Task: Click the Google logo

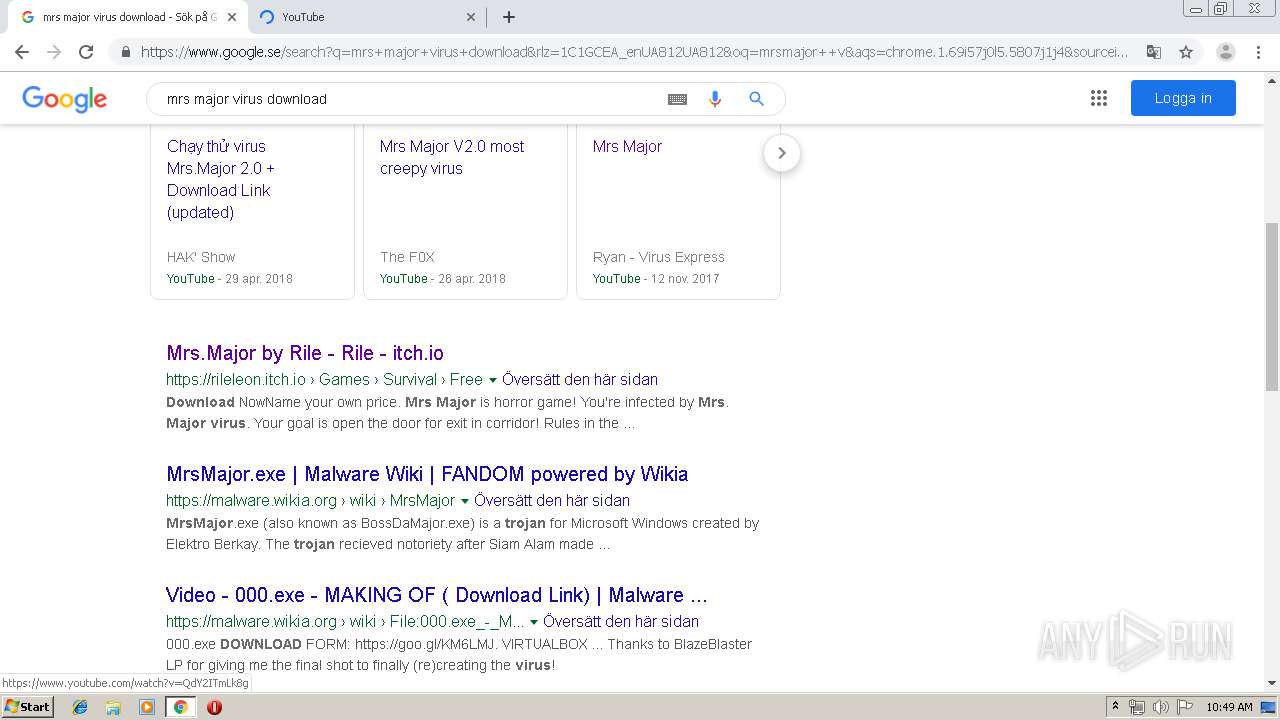Action: tap(64, 99)
